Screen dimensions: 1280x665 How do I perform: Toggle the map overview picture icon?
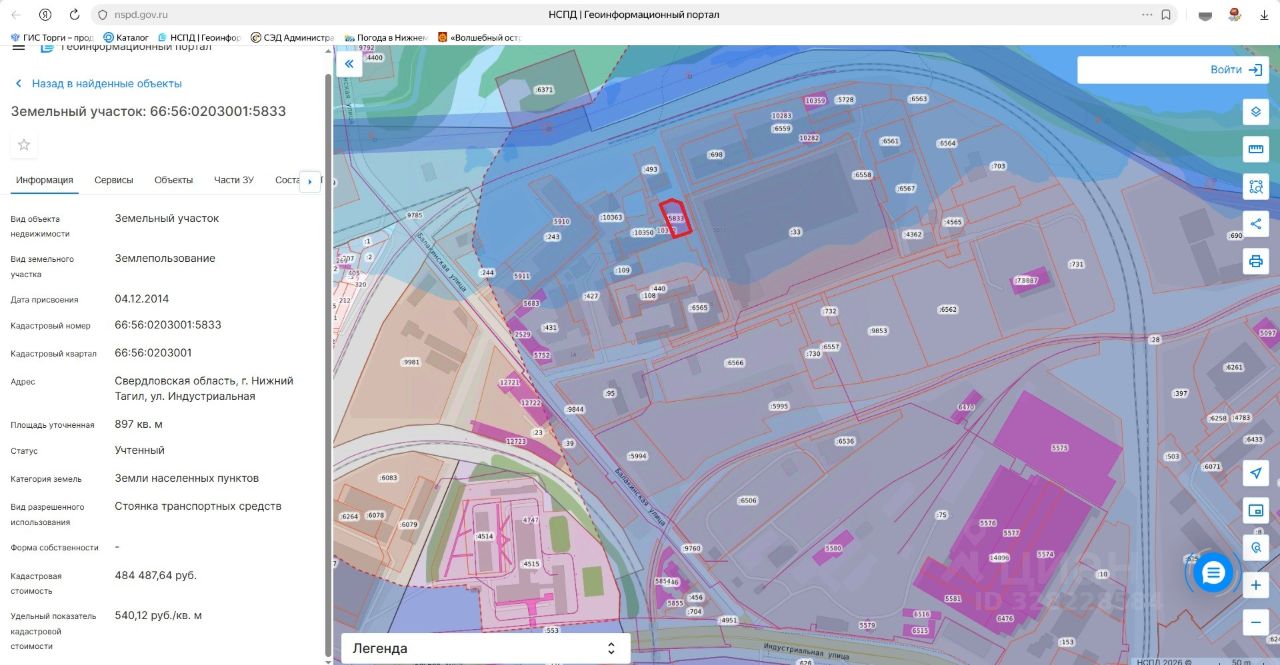click(x=1255, y=511)
